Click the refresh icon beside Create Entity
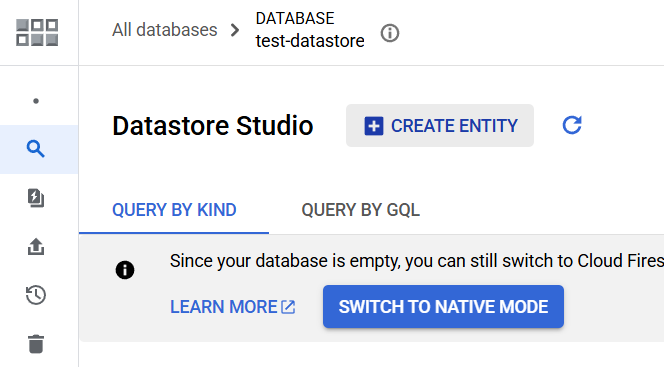664x367 pixels. 572,125
